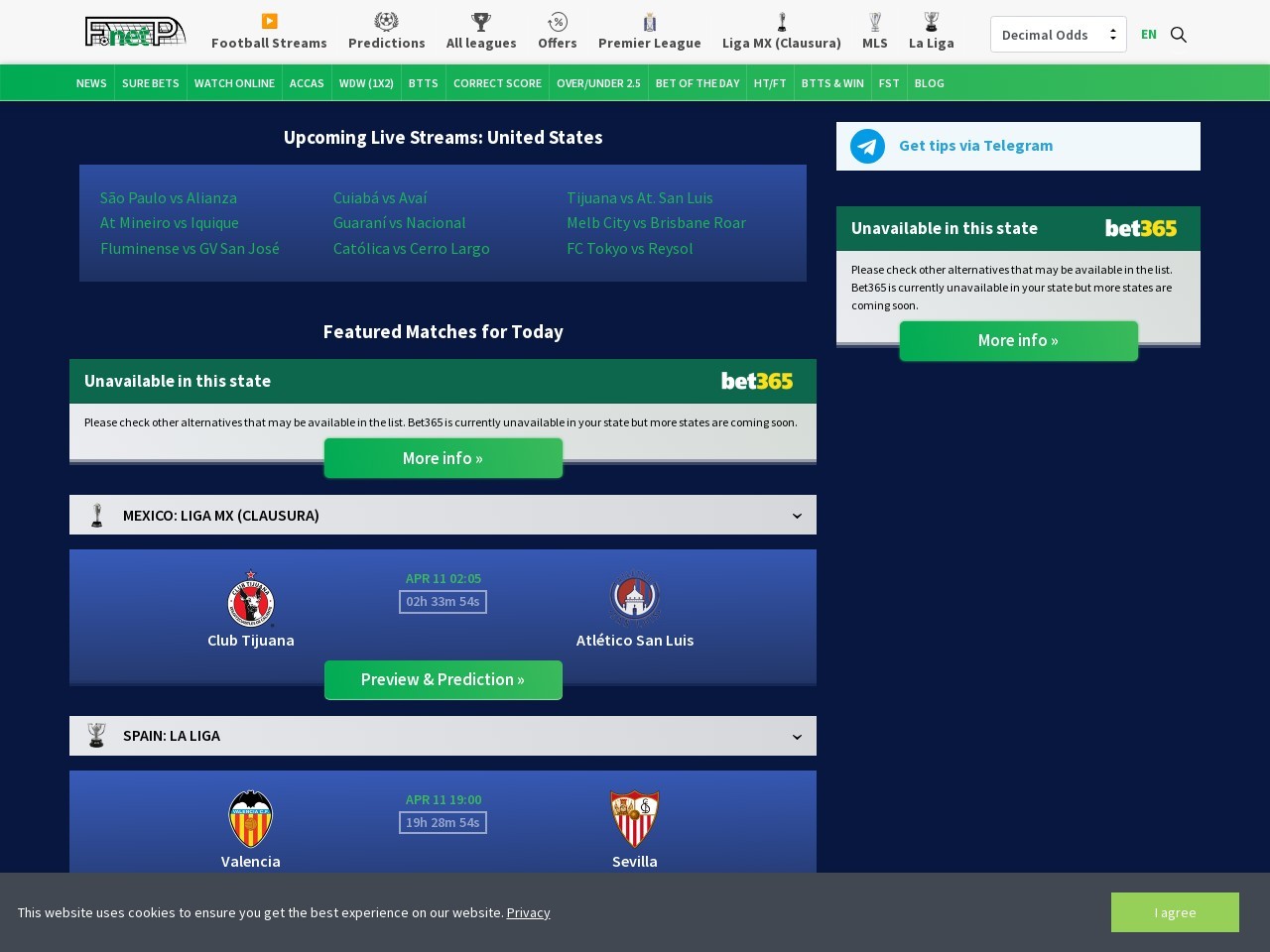
Task: Click the Liga MX section trophy icon
Action: (x=97, y=516)
